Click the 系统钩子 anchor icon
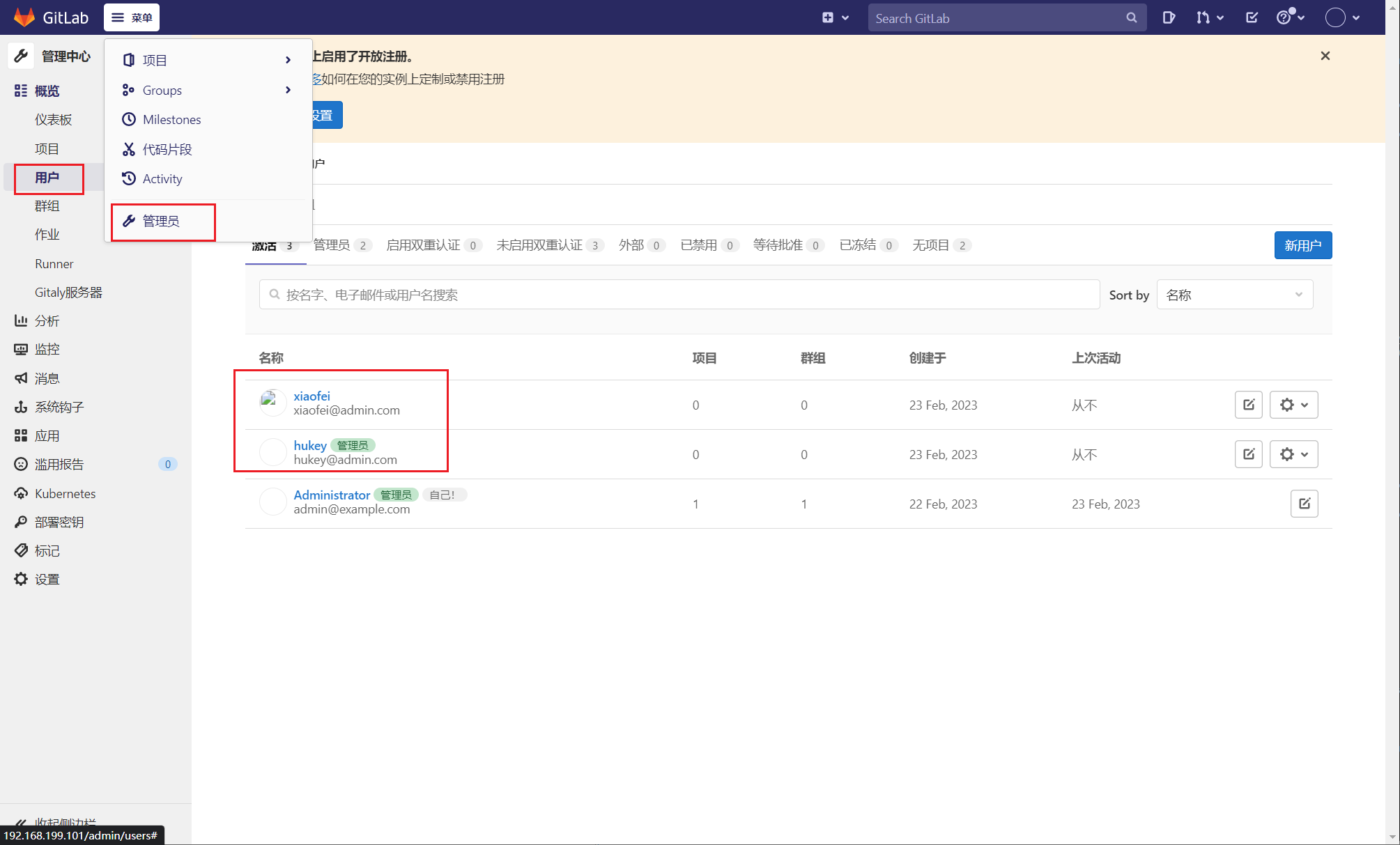The image size is (1400, 845). 21,407
